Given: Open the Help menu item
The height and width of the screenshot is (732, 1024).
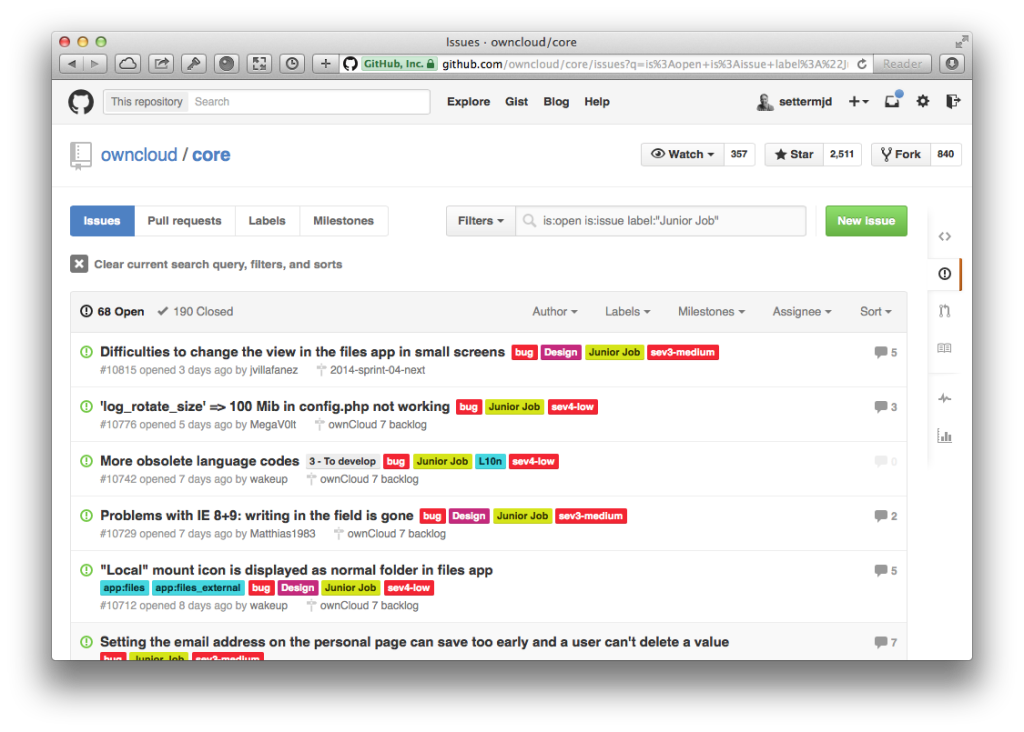Looking at the screenshot, I should coord(596,102).
